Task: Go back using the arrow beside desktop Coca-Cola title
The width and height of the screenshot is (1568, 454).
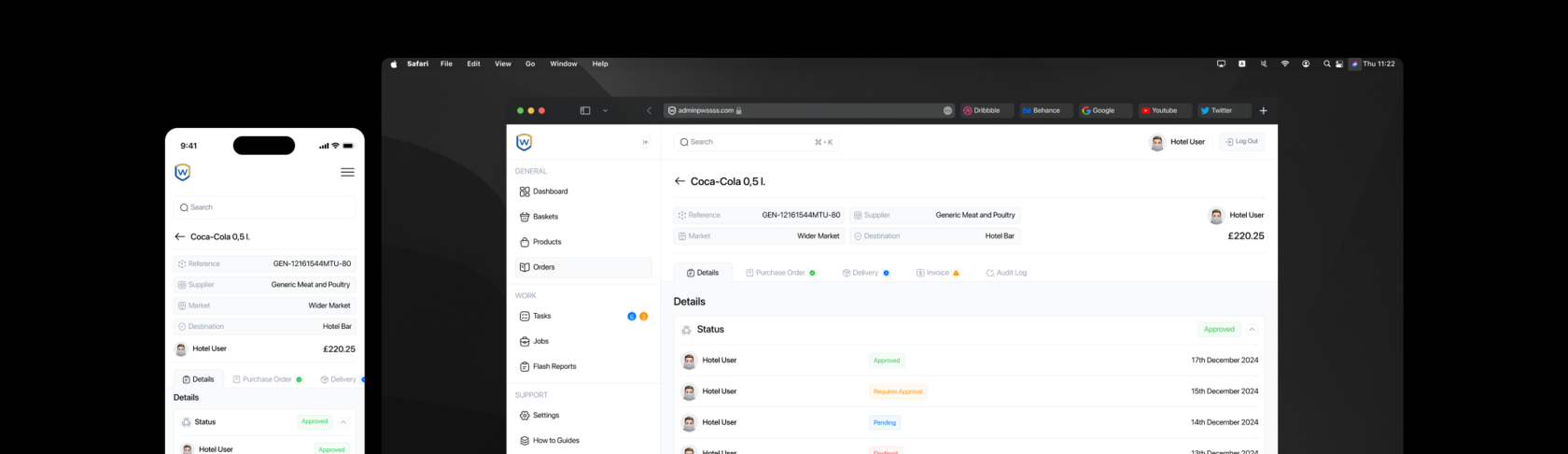Action: tap(679, 181)
